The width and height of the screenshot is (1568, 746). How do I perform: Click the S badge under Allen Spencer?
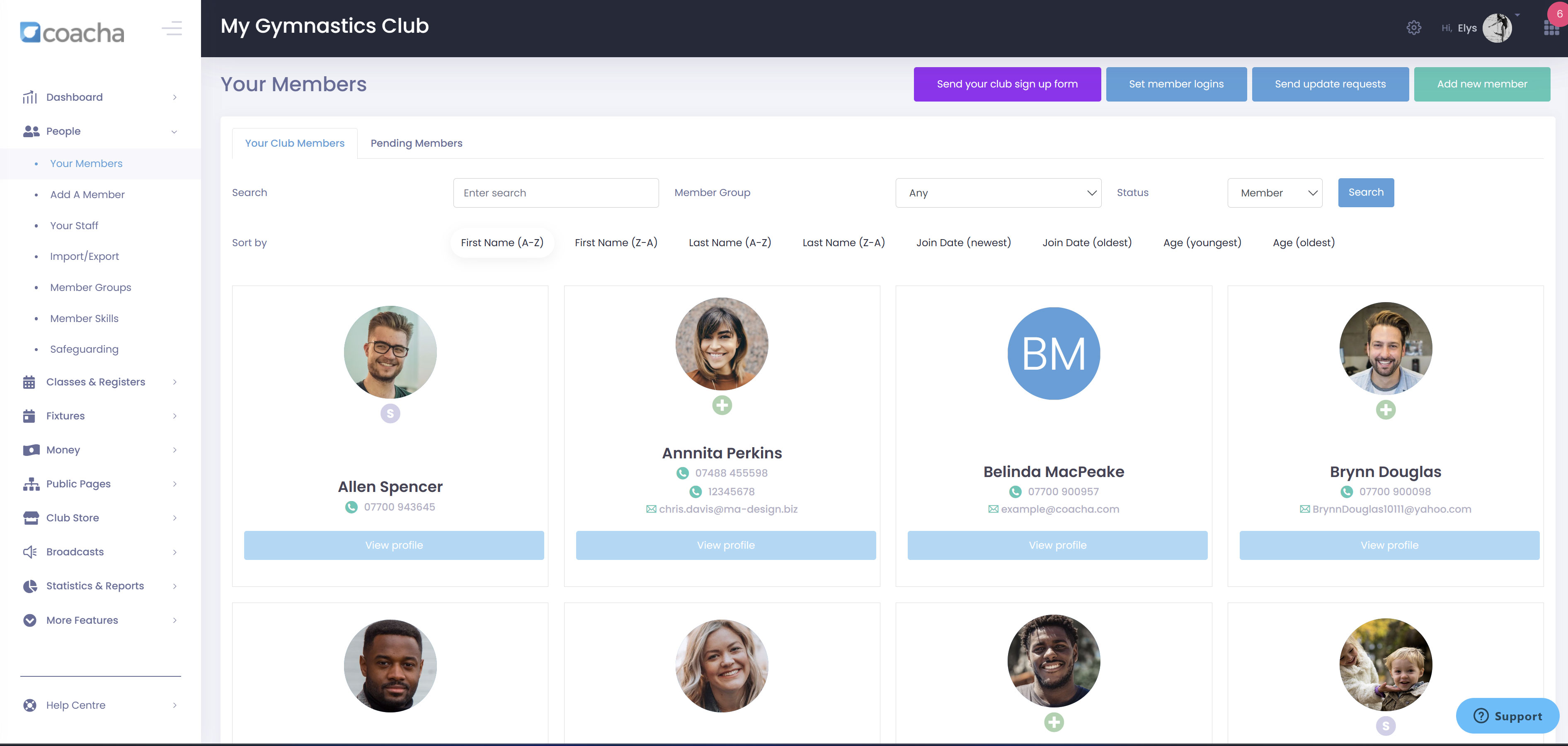[390, 414]
